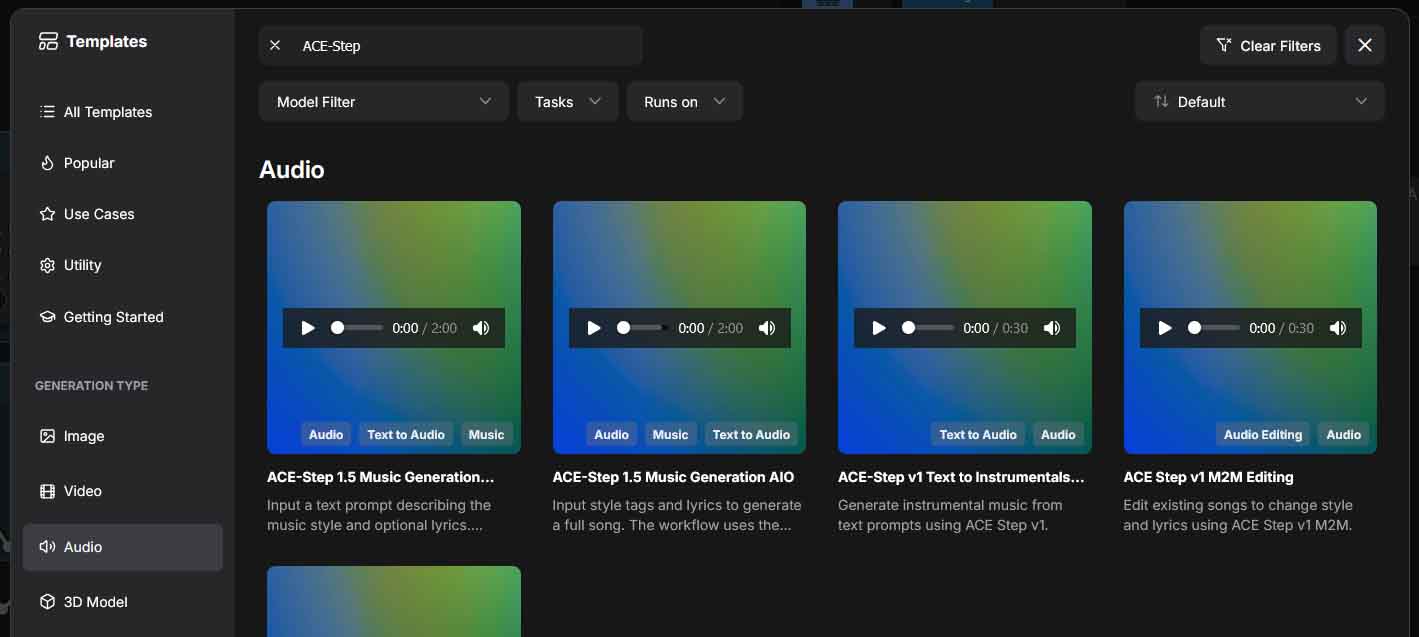Mute the ACE Step v1 M2M Editing preview
This screenshot has width=1419, height=637.
coord(1338,328)
